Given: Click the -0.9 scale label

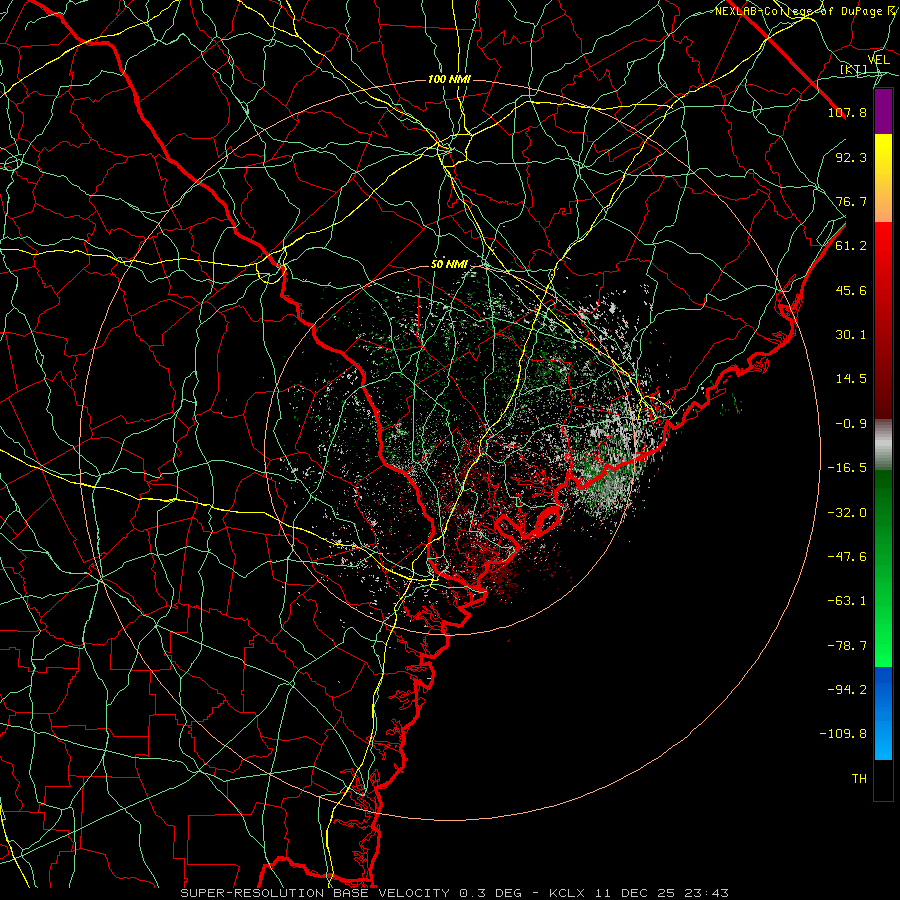Looking at the screenshot, I should point(851,424).
